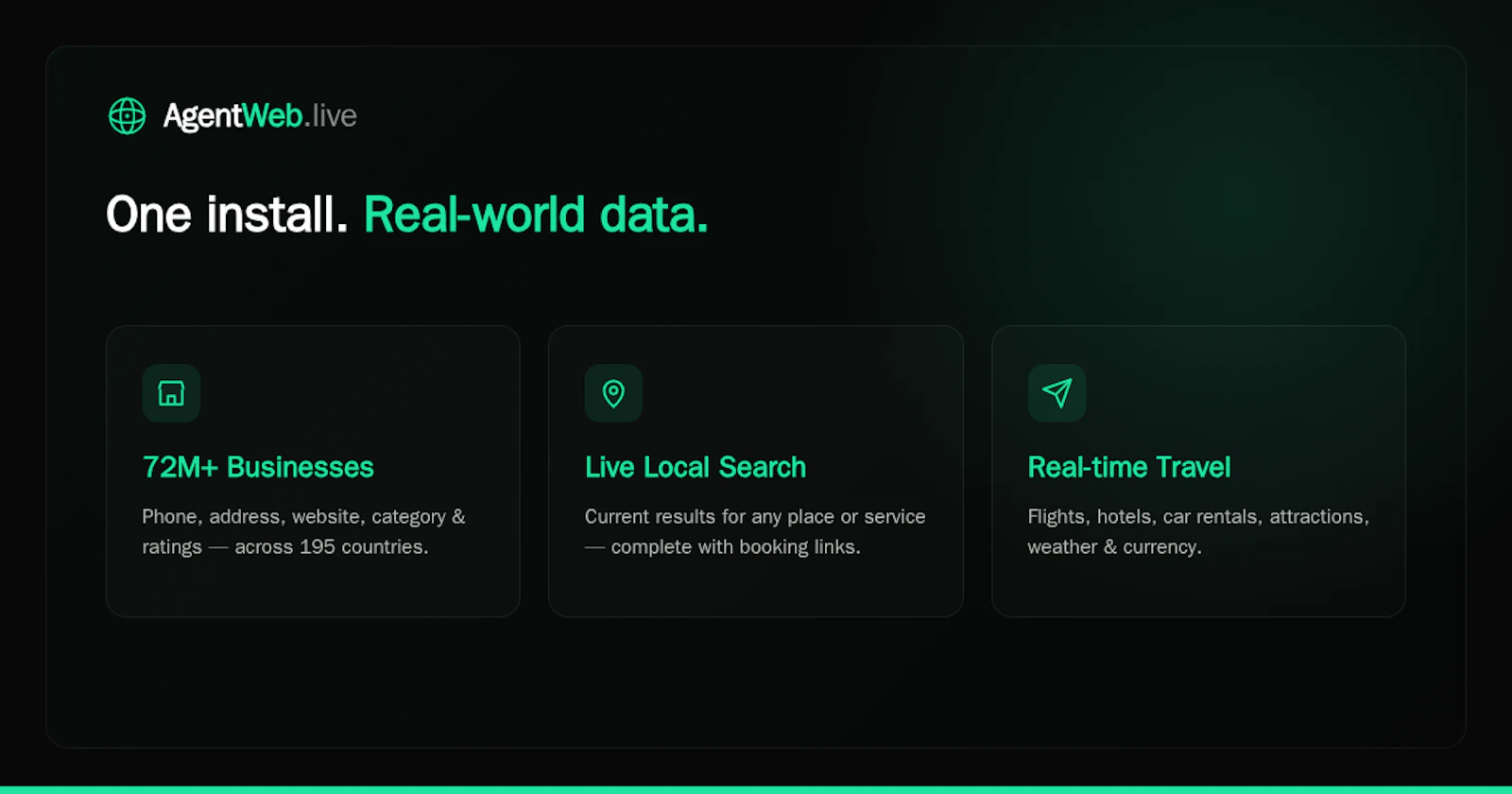This screenshot has width=1512, height=794.
Task: Click the storefront icon in Businesses card
Action: click(x=171, y=393)
